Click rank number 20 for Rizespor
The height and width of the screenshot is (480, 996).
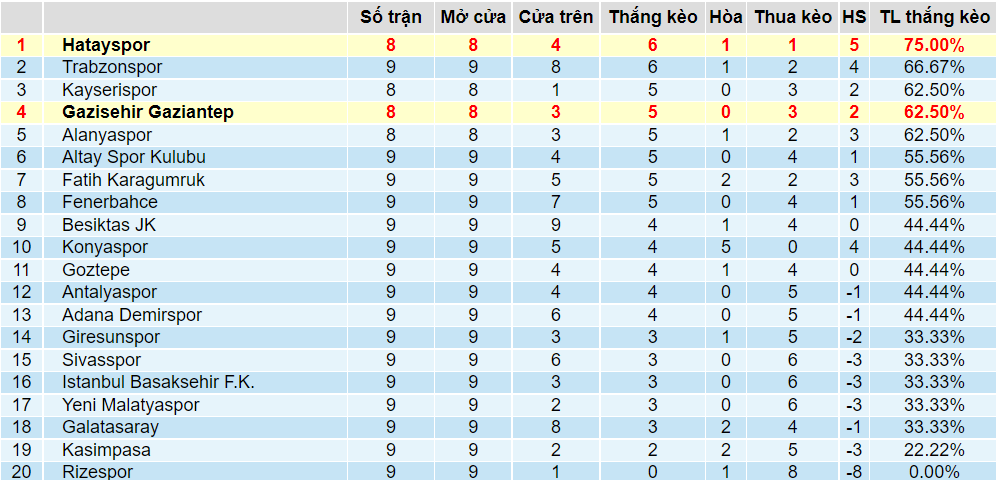click(21, 472)
